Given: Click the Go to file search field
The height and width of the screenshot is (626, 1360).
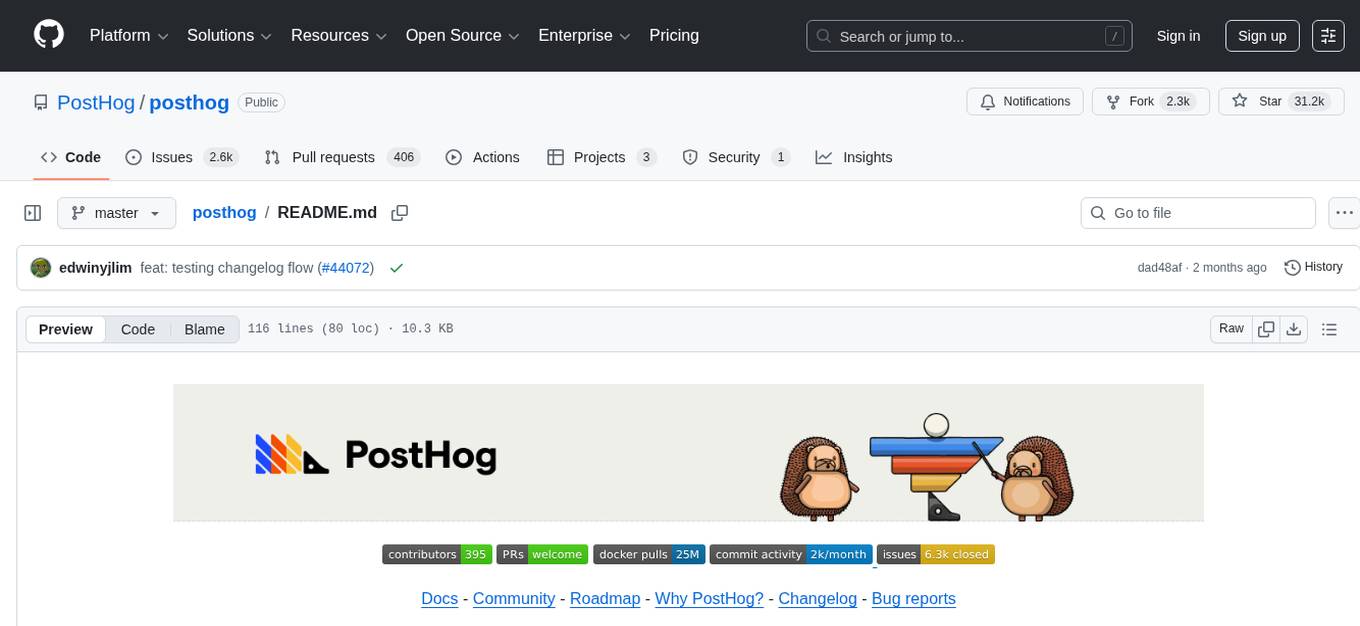Looking at the screenshot, I should click(1197, 212).
